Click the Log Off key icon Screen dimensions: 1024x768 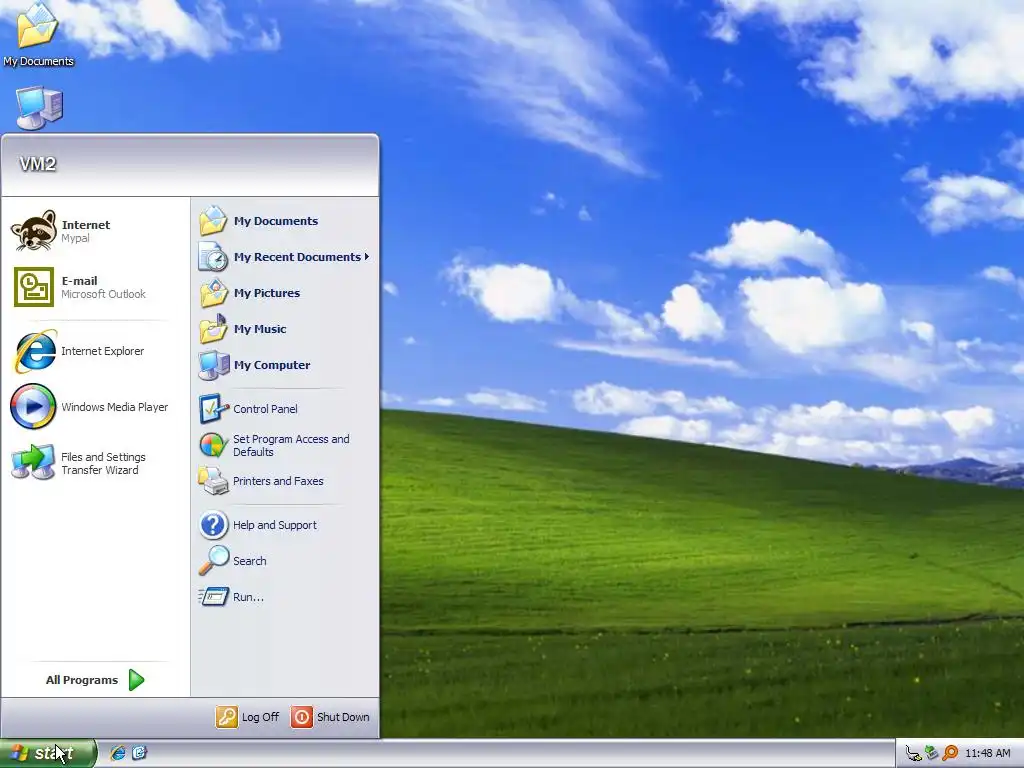pyautogui.click(x=227, y=716)
